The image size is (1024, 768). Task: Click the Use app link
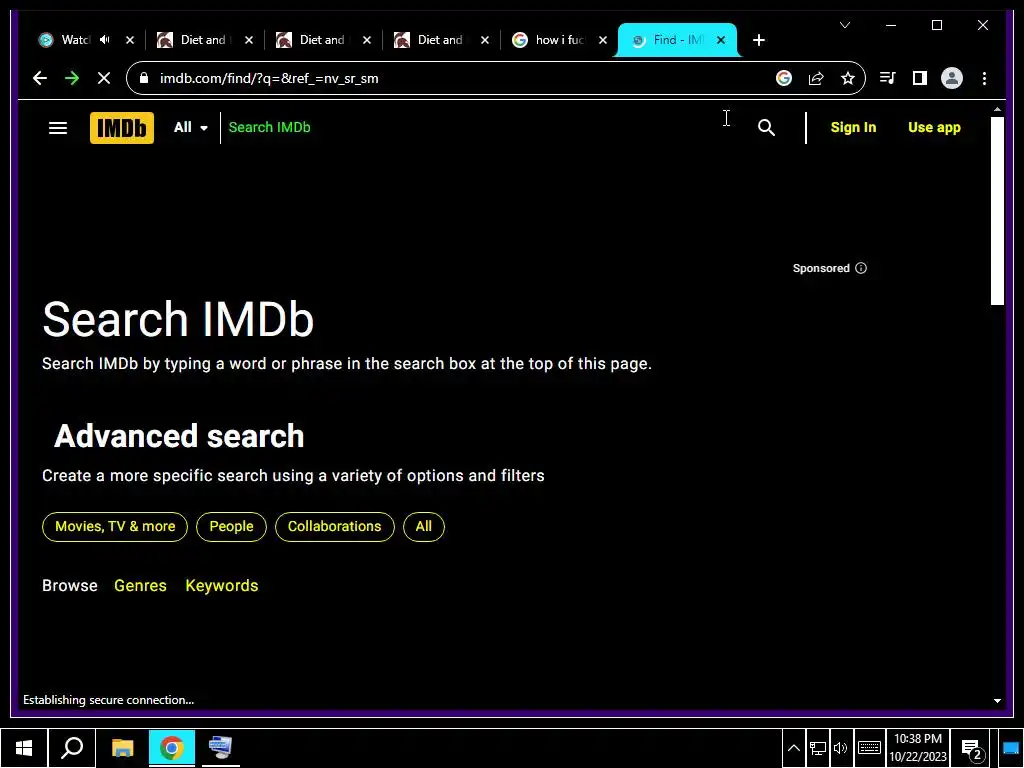point(934,127)
